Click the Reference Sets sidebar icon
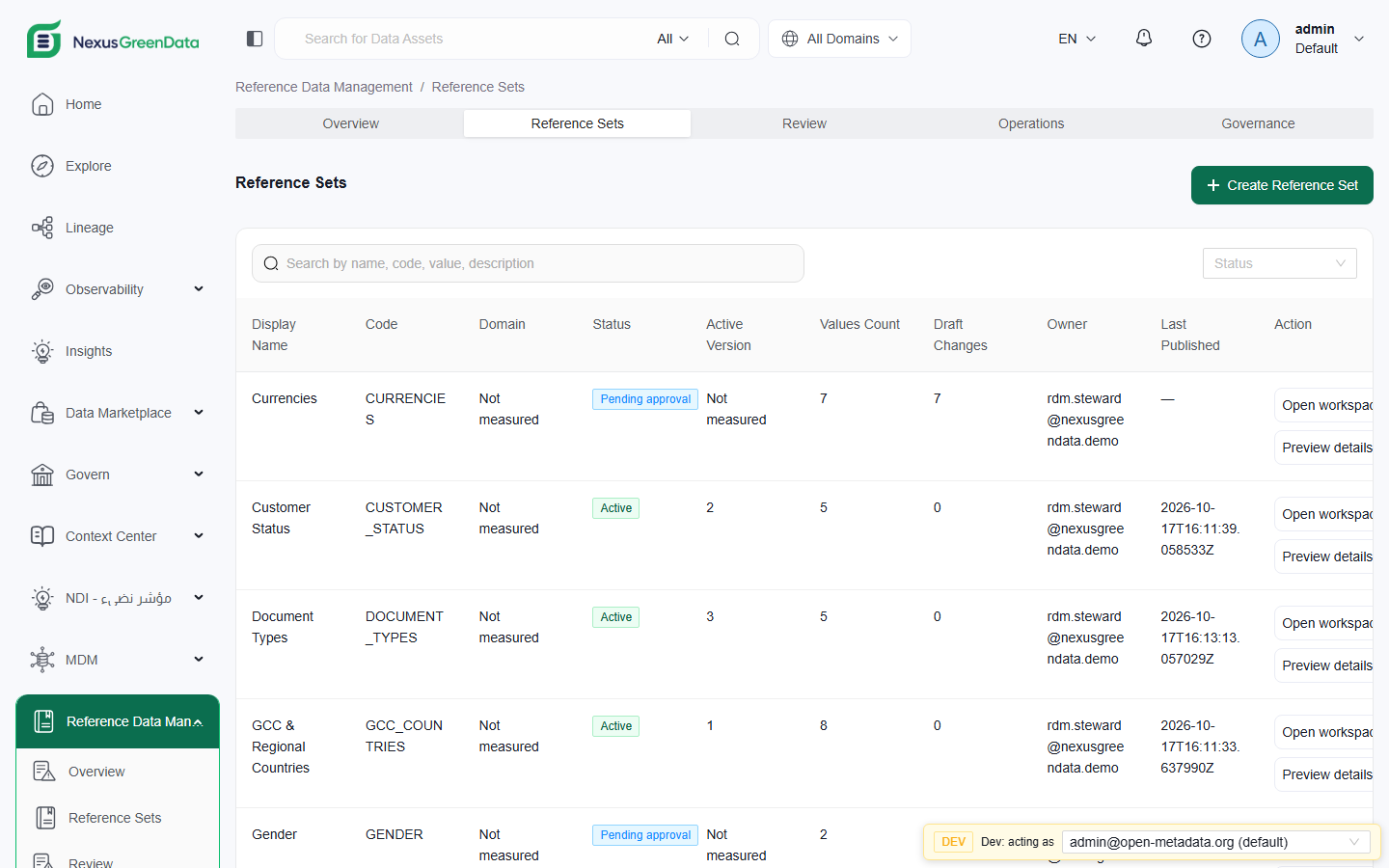 [45, 818]
